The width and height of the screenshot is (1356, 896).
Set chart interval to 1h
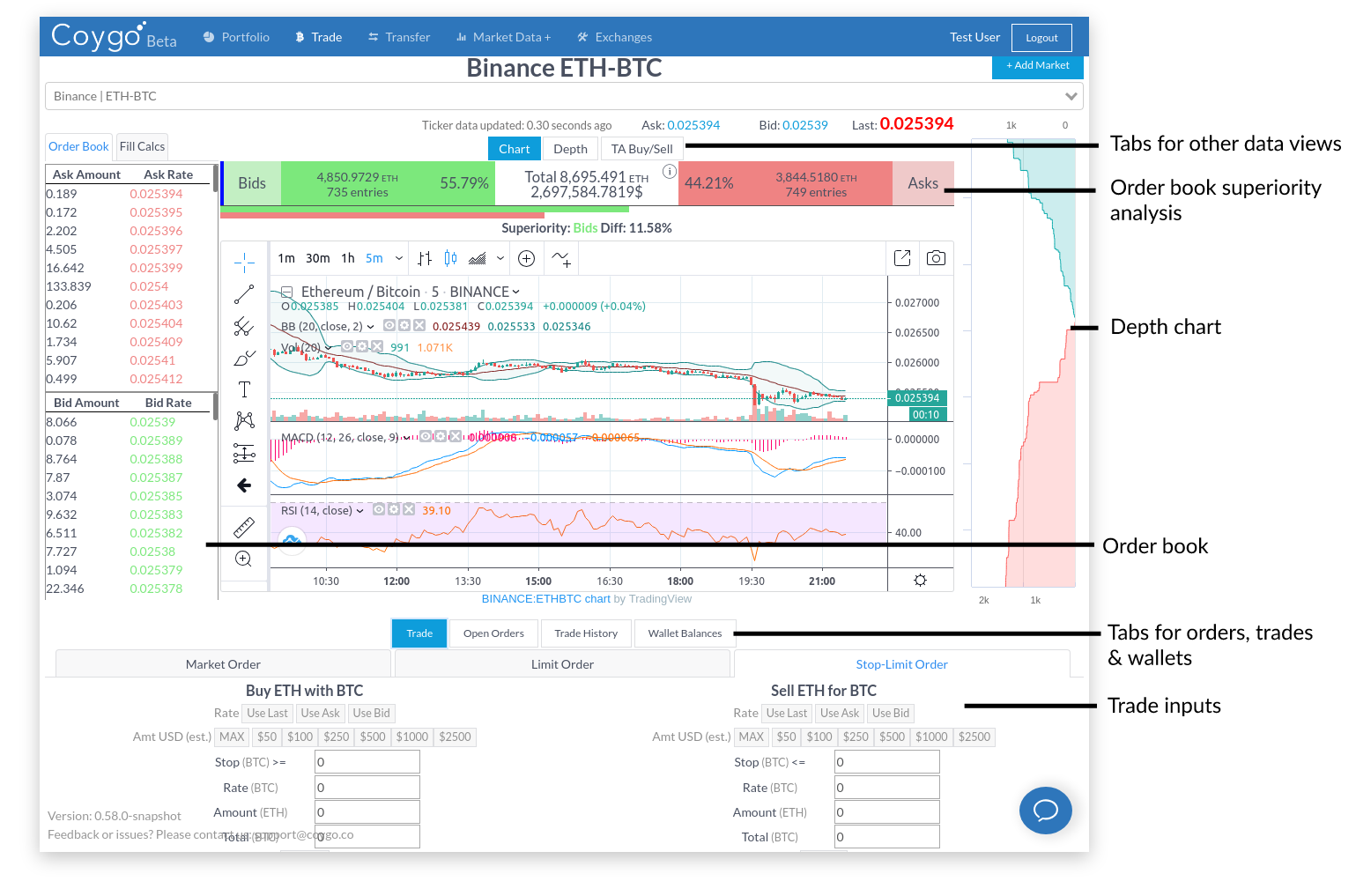pyautogui.click(x=348, y=258)
